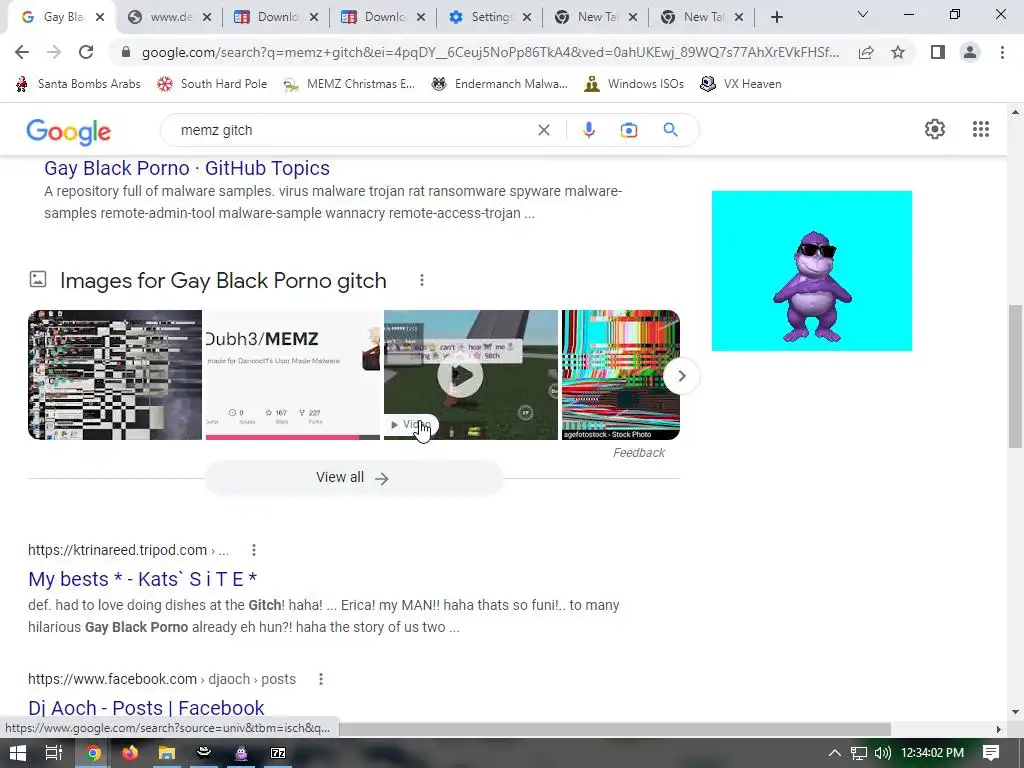Open a new browser tab
Viewport: 1024px width, 768px height.
click(776, 18)
